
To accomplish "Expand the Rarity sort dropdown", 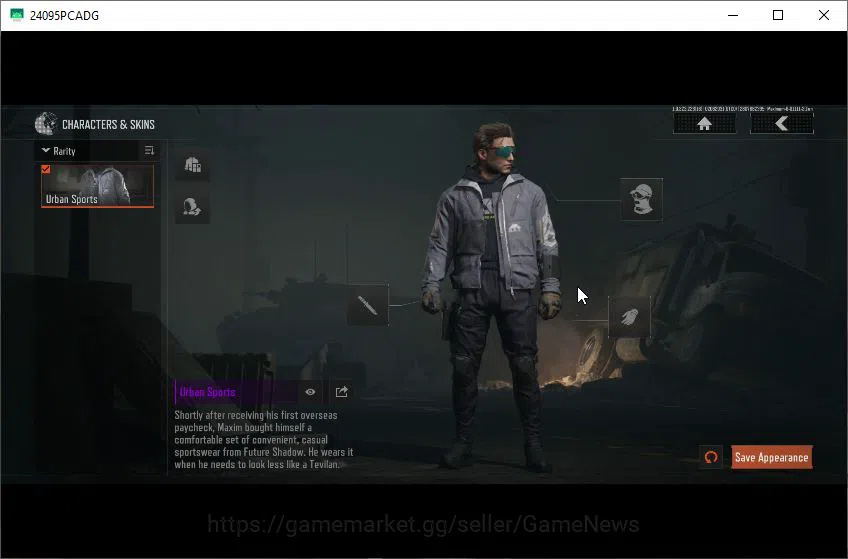I will click(59, 151).
